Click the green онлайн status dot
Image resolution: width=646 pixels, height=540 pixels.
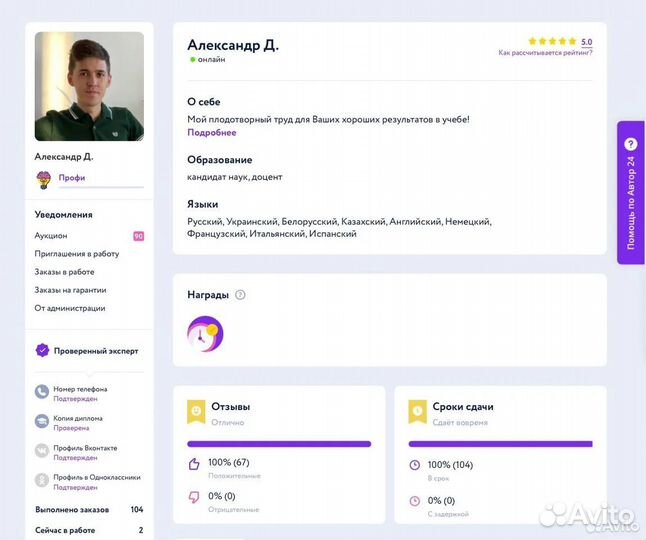click(192, 60)
